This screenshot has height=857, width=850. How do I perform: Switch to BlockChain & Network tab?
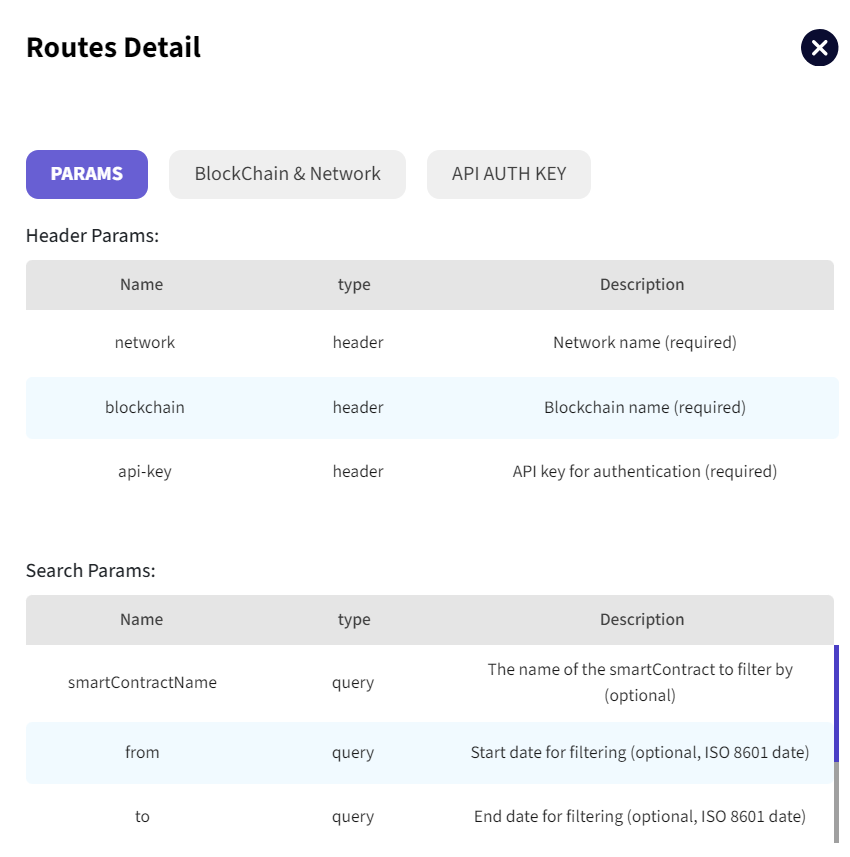click(287, 174)
